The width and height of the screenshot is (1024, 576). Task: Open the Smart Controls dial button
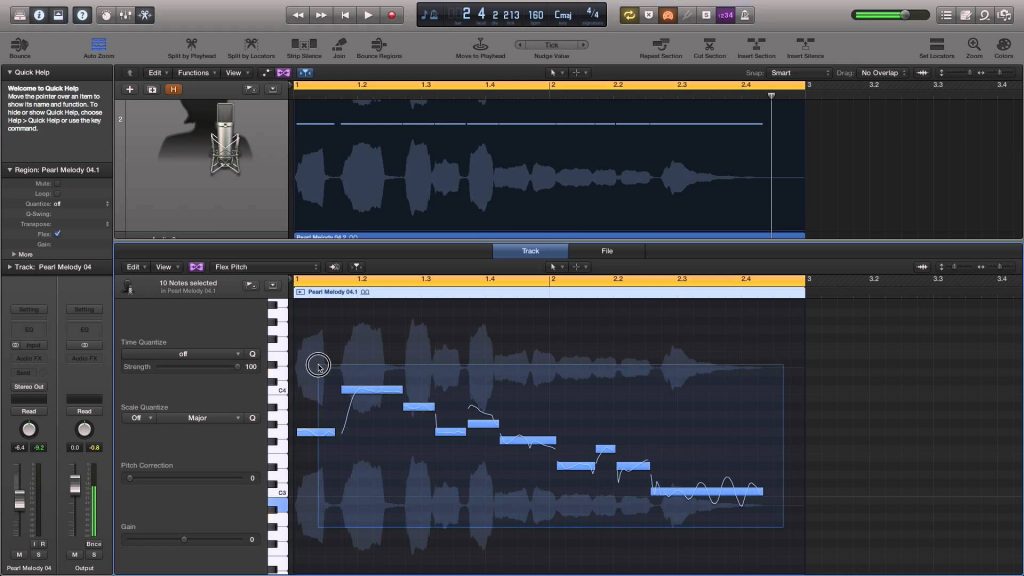(x=106, y=14)
